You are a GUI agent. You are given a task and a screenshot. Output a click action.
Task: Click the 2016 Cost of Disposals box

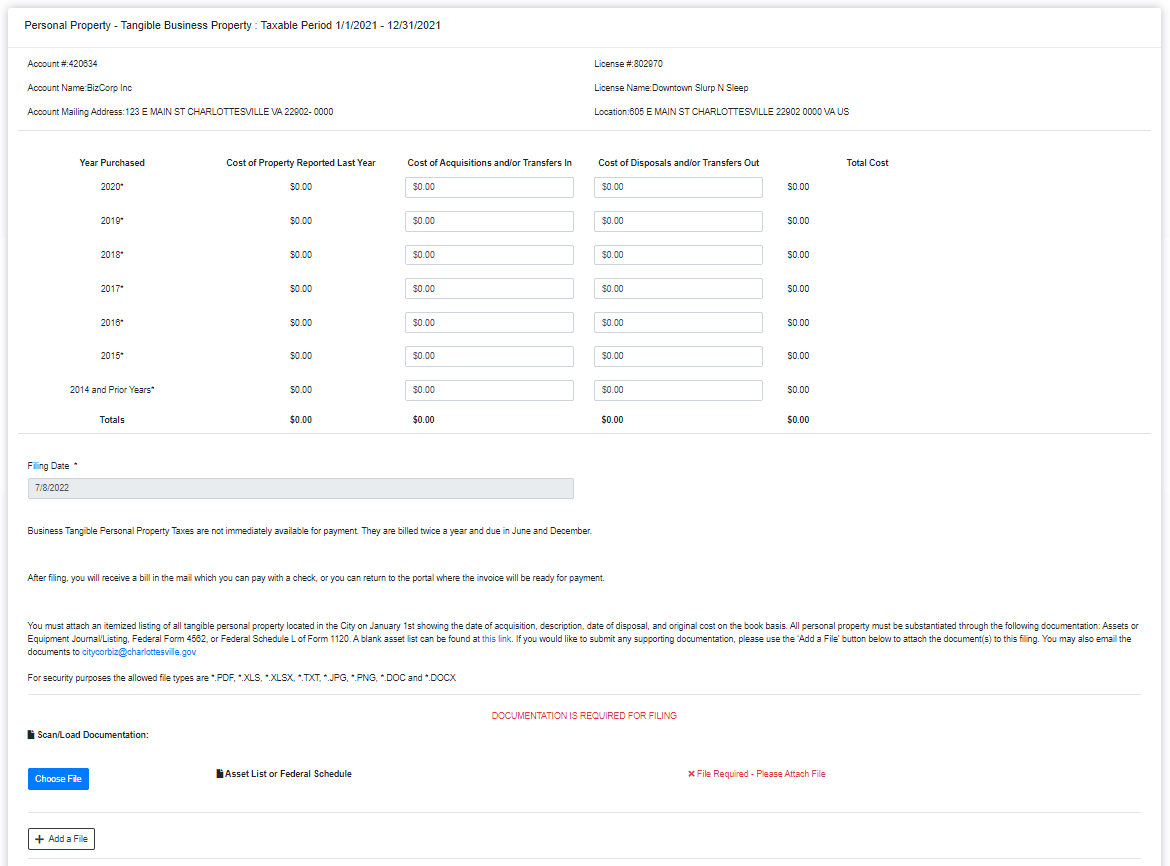coord(678,322)
